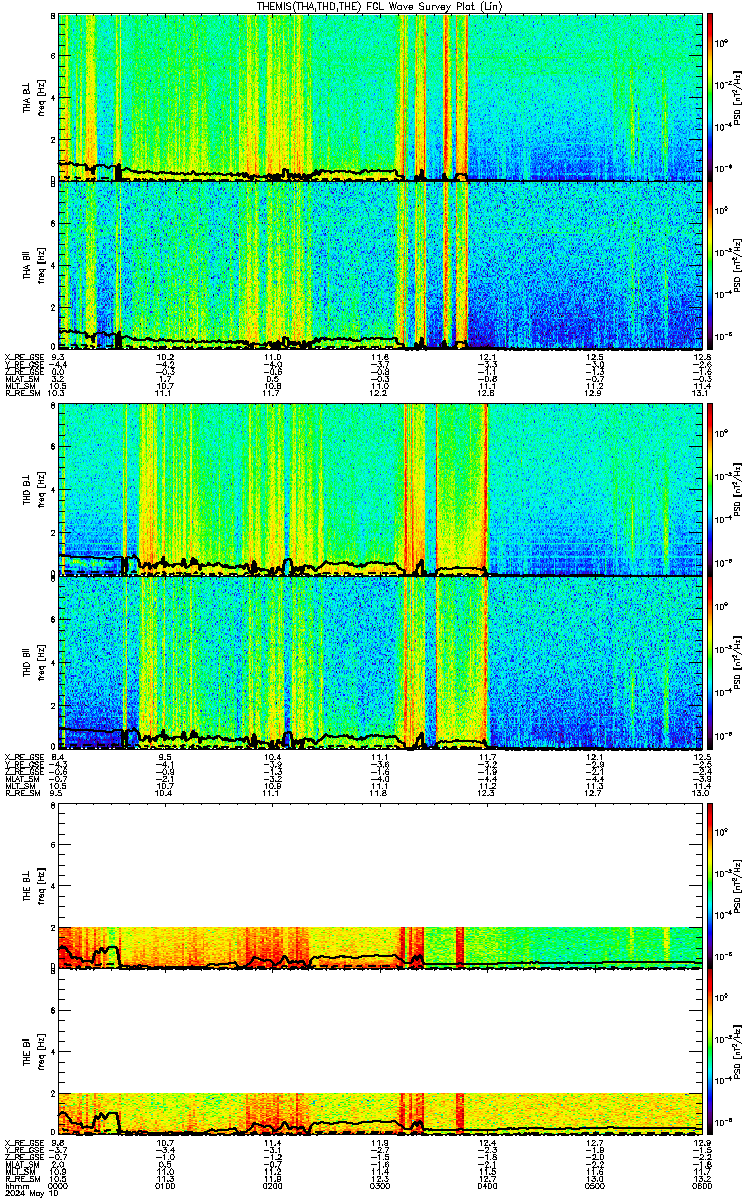Click the X_RE_GSE label below the THD panels

[23, 757]
